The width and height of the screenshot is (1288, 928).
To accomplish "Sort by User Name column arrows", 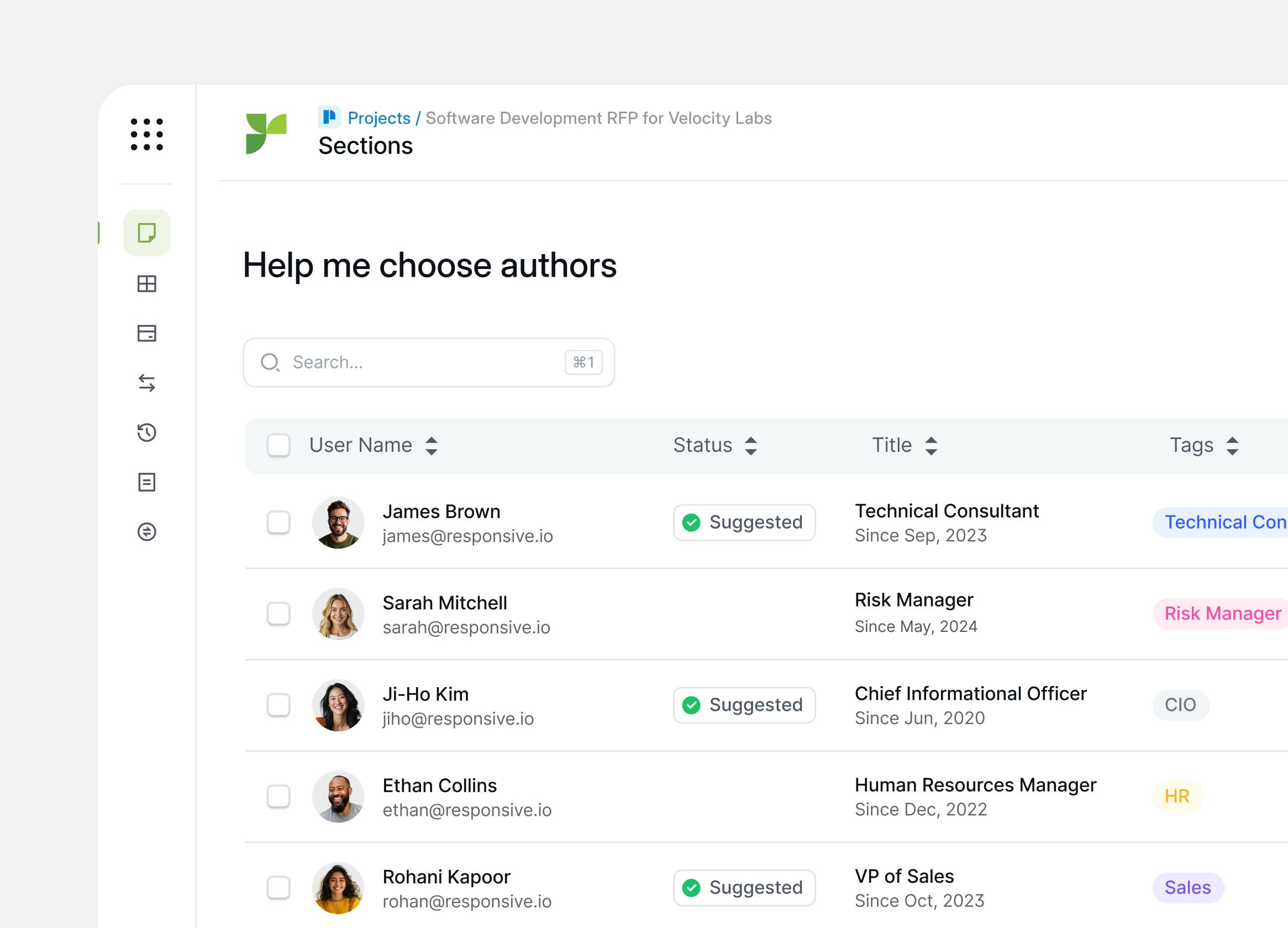I will point(432,446).
